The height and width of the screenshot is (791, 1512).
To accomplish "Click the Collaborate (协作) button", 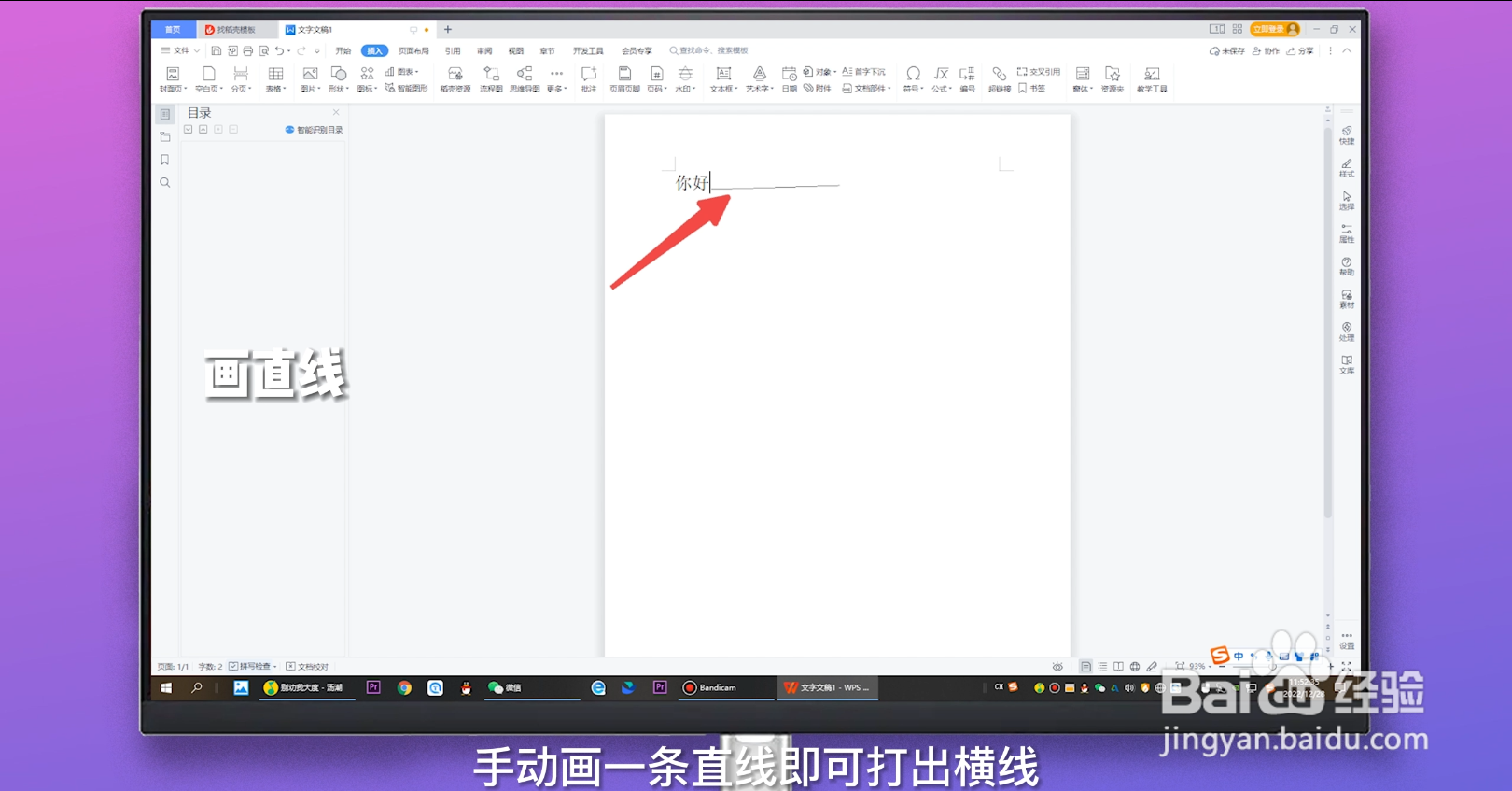I will pos(1267,51).
